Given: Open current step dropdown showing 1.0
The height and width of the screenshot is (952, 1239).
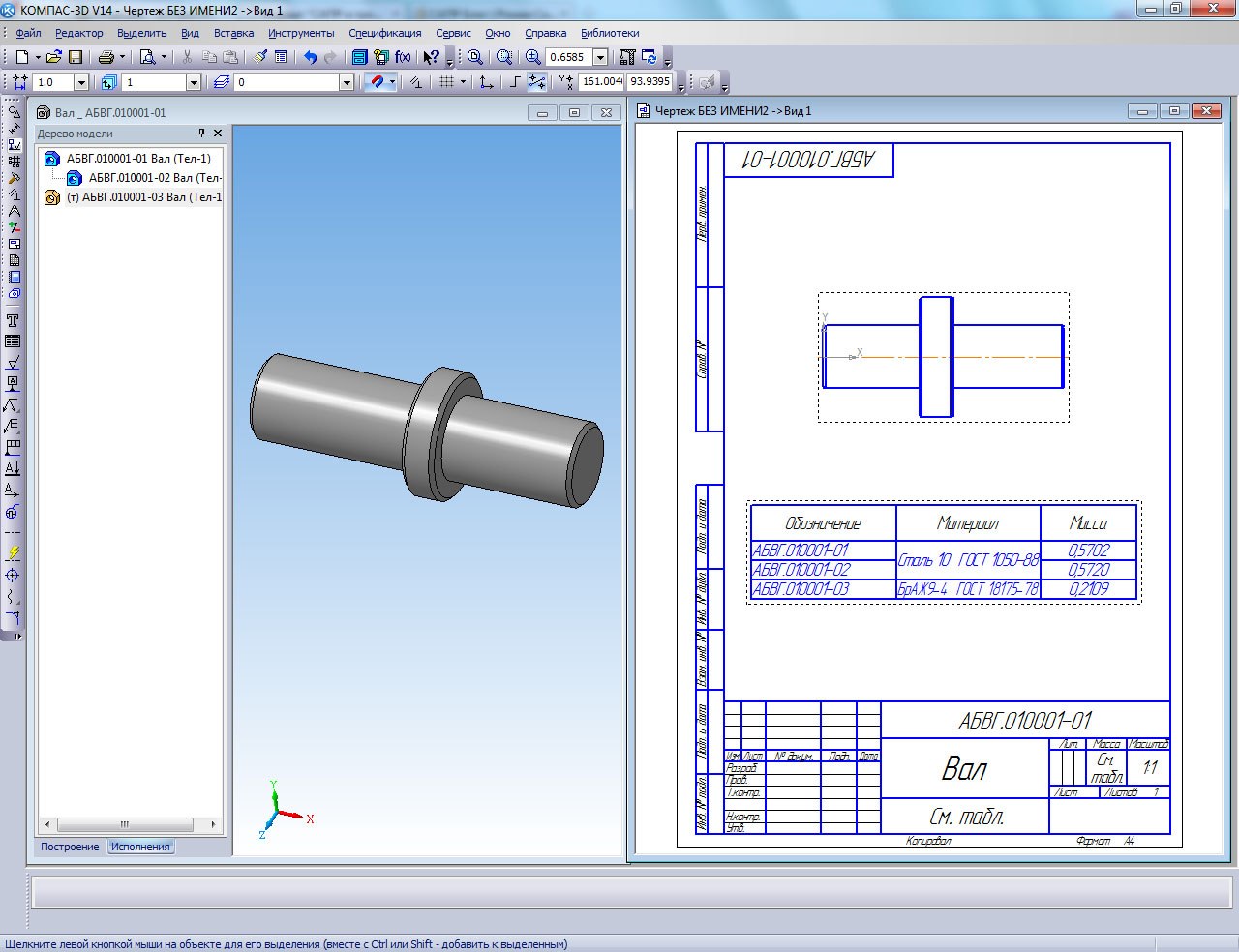Looking at the screenshot, I should [x=81, y=82].
